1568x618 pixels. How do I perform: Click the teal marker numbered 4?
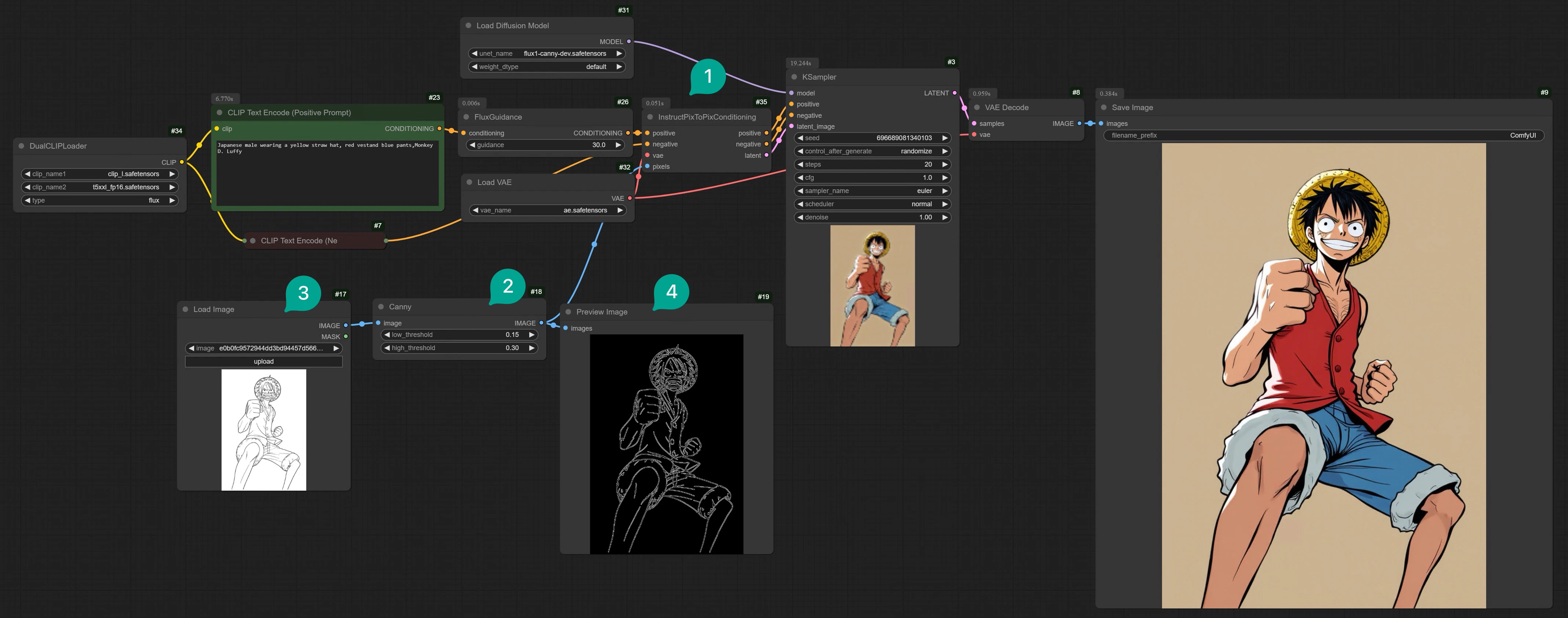[671, 292]
